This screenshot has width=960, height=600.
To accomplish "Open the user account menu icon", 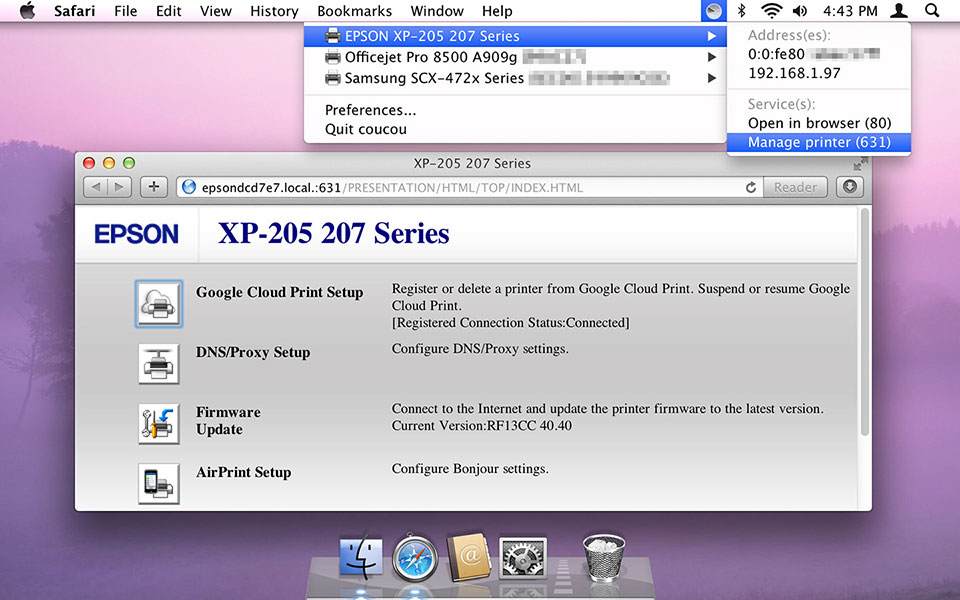I will [898, 11].
